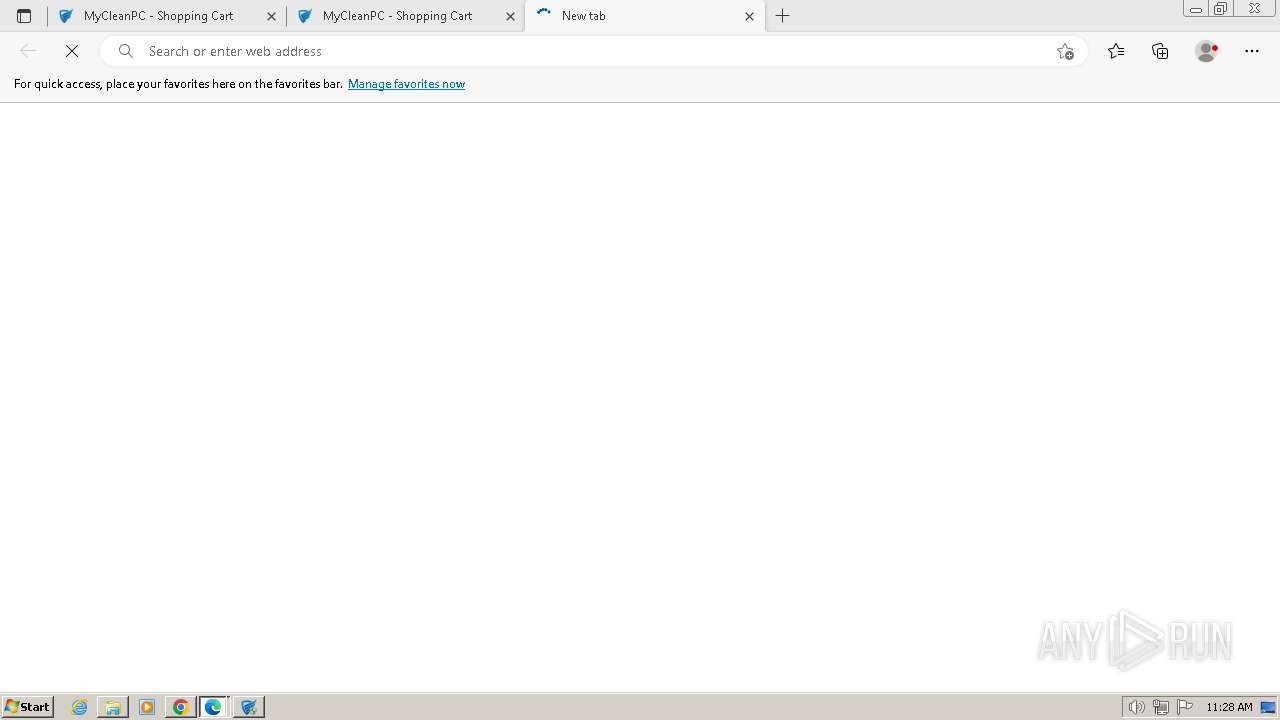Open media player icon in taskbar
Screen dimensions: 1280x720
point(147,707)
